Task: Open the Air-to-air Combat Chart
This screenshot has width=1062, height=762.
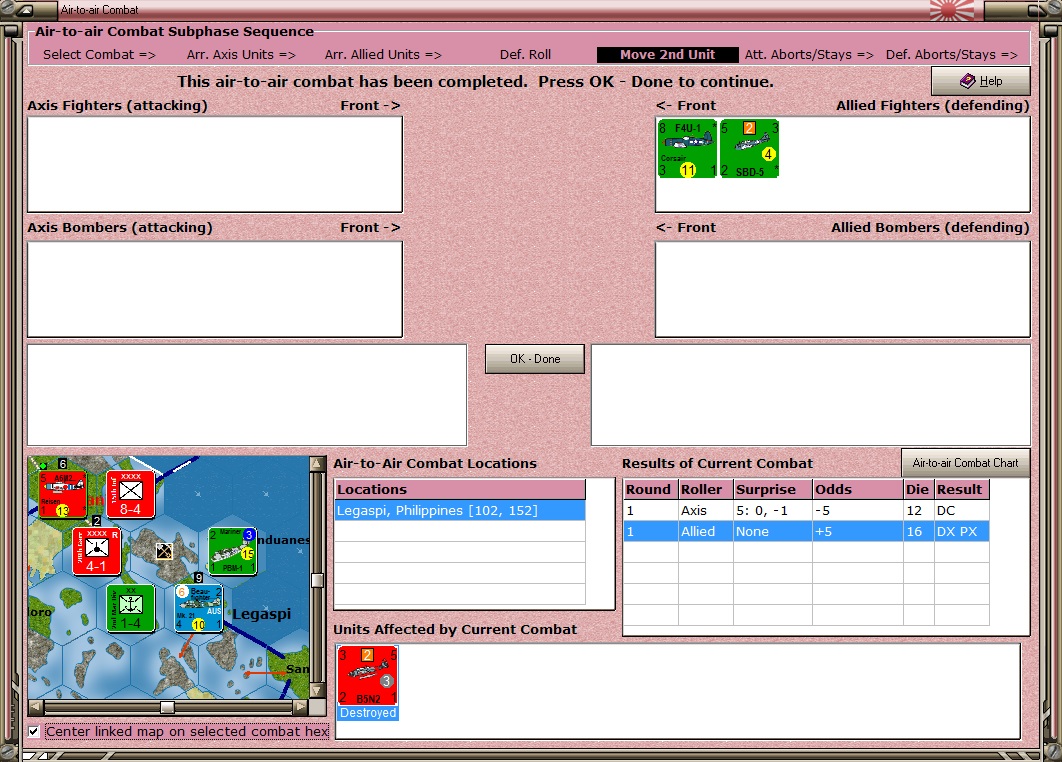Action: click(965, 463)
